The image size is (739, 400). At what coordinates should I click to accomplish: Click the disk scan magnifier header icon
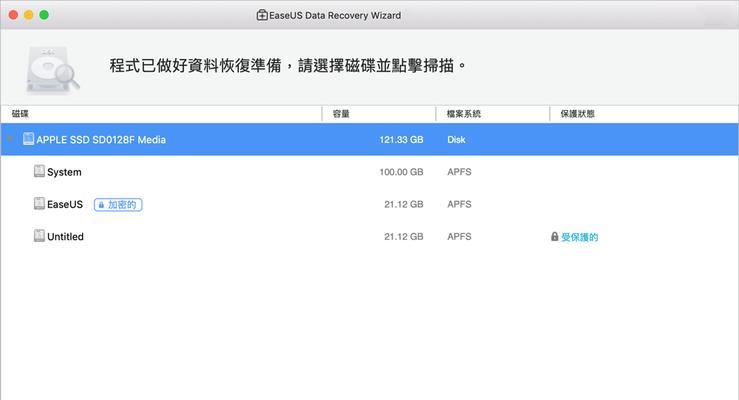(52, 70)
